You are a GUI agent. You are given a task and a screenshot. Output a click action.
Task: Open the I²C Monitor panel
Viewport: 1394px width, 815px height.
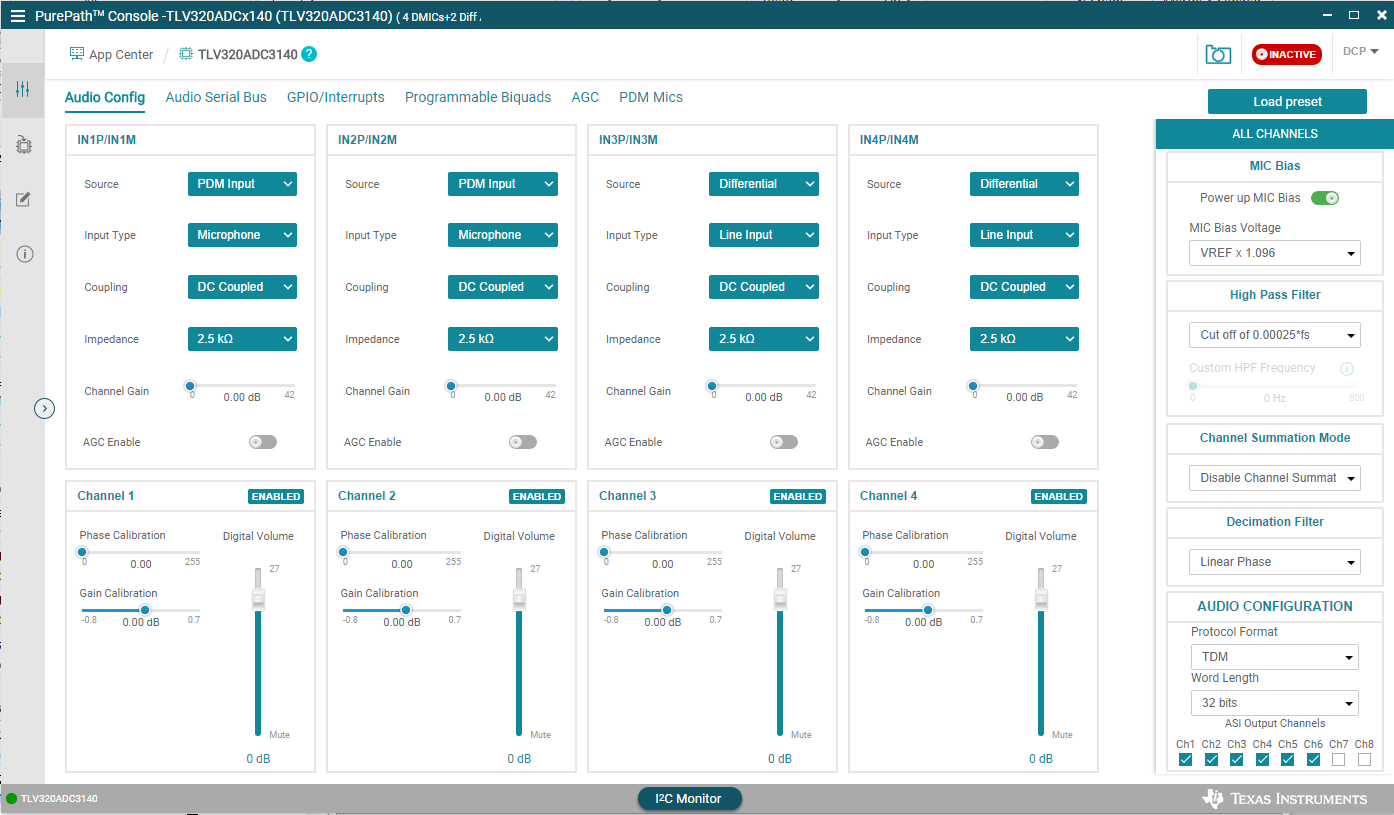(691, 799)
